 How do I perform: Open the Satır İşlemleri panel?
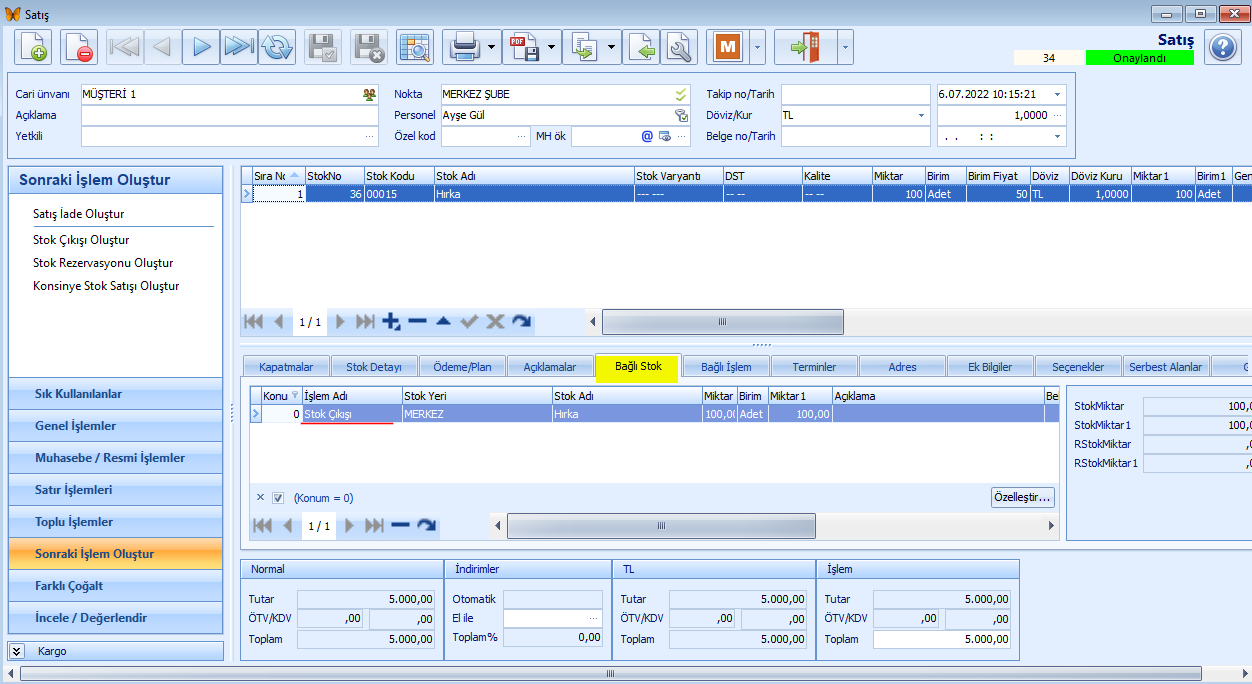tap(116, 490)
